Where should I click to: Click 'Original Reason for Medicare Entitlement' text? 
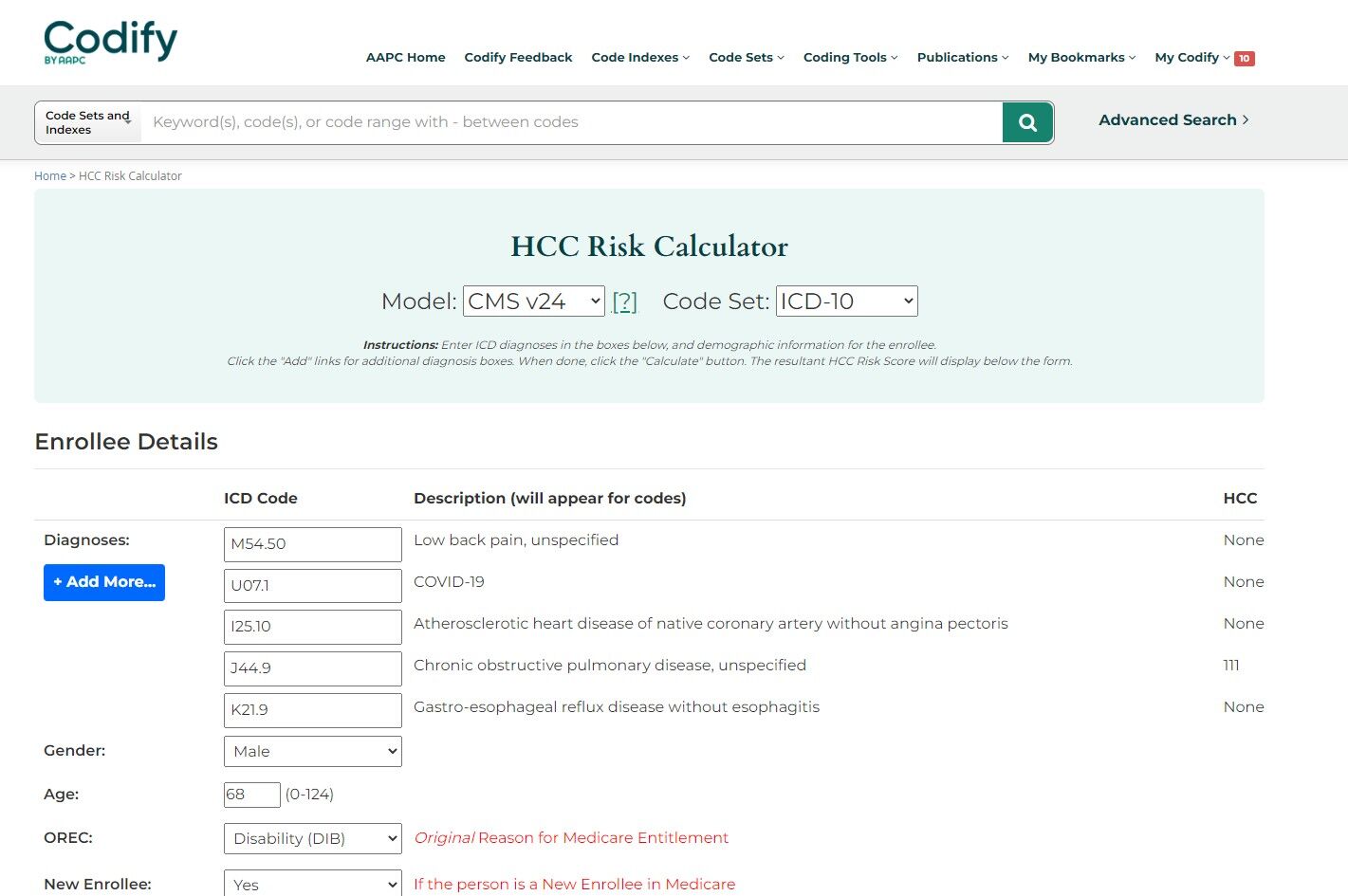[x=571, y=838]
